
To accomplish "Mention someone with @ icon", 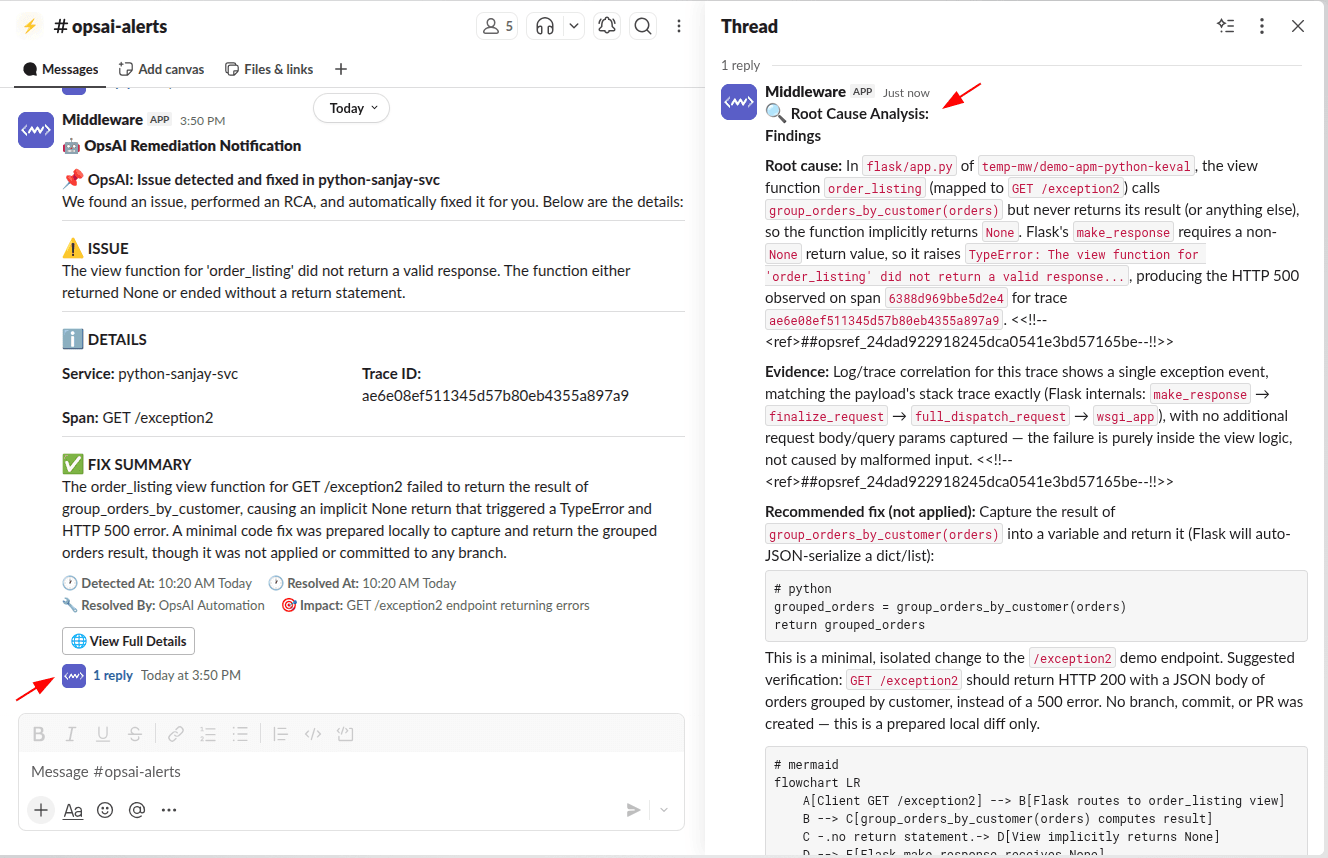I will coord(137,810).
